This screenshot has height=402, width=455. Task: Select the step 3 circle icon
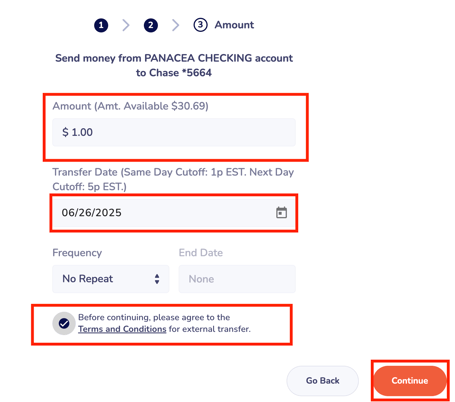(200, 25)
